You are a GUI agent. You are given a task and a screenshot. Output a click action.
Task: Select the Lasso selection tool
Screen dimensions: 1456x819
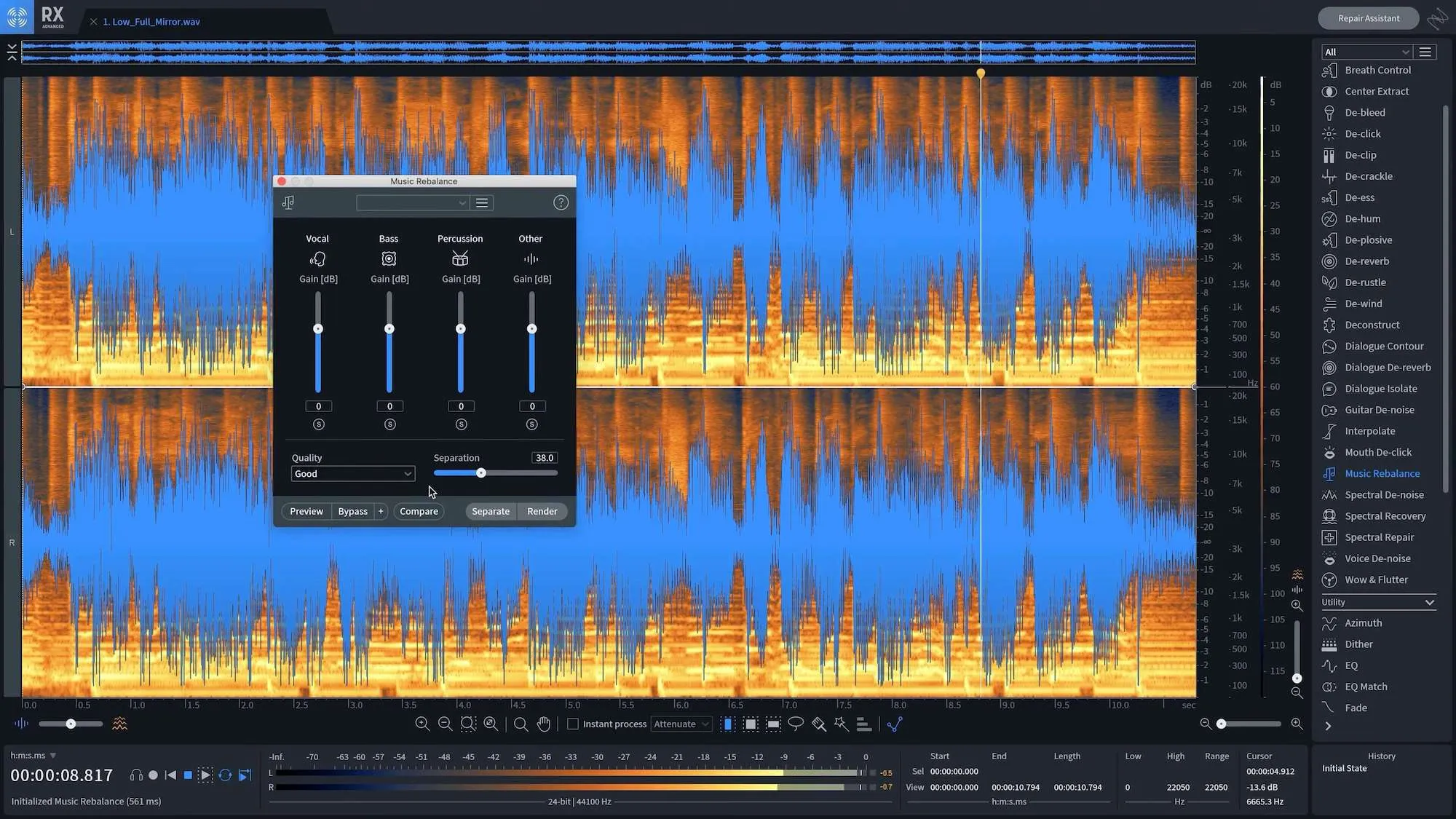pyautogui.click(x=796, y=724)
